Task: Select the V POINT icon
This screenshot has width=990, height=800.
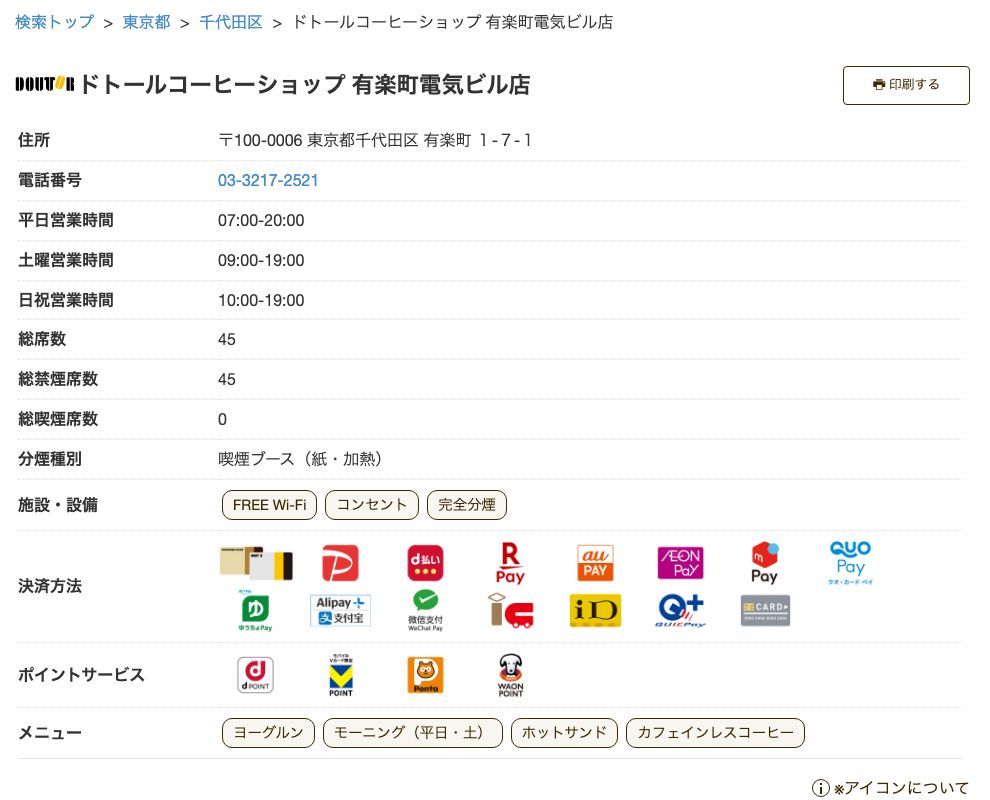Action: pos(340,675)
